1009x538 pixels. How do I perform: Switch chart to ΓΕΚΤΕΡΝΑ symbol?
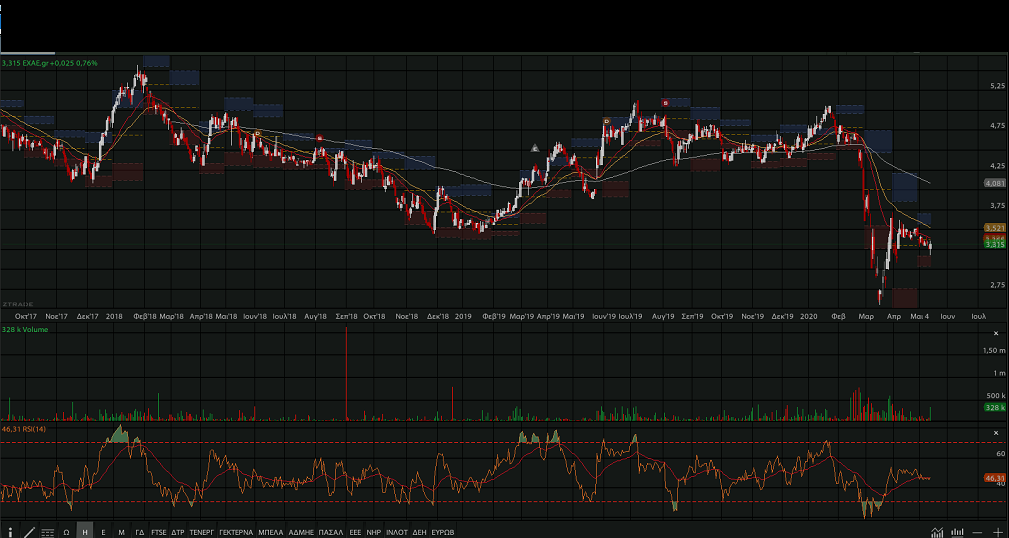[236, 532]
